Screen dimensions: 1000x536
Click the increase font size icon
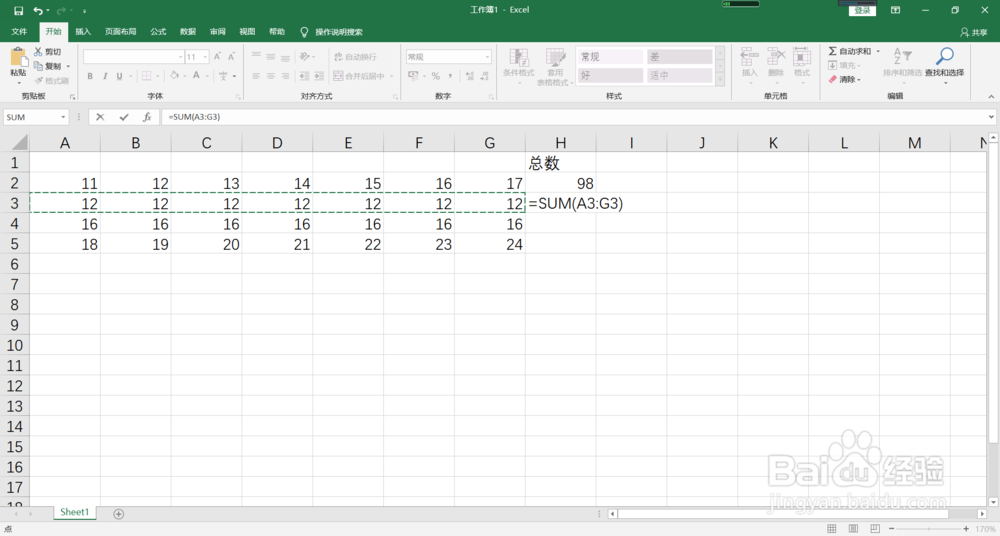[217, 57]
